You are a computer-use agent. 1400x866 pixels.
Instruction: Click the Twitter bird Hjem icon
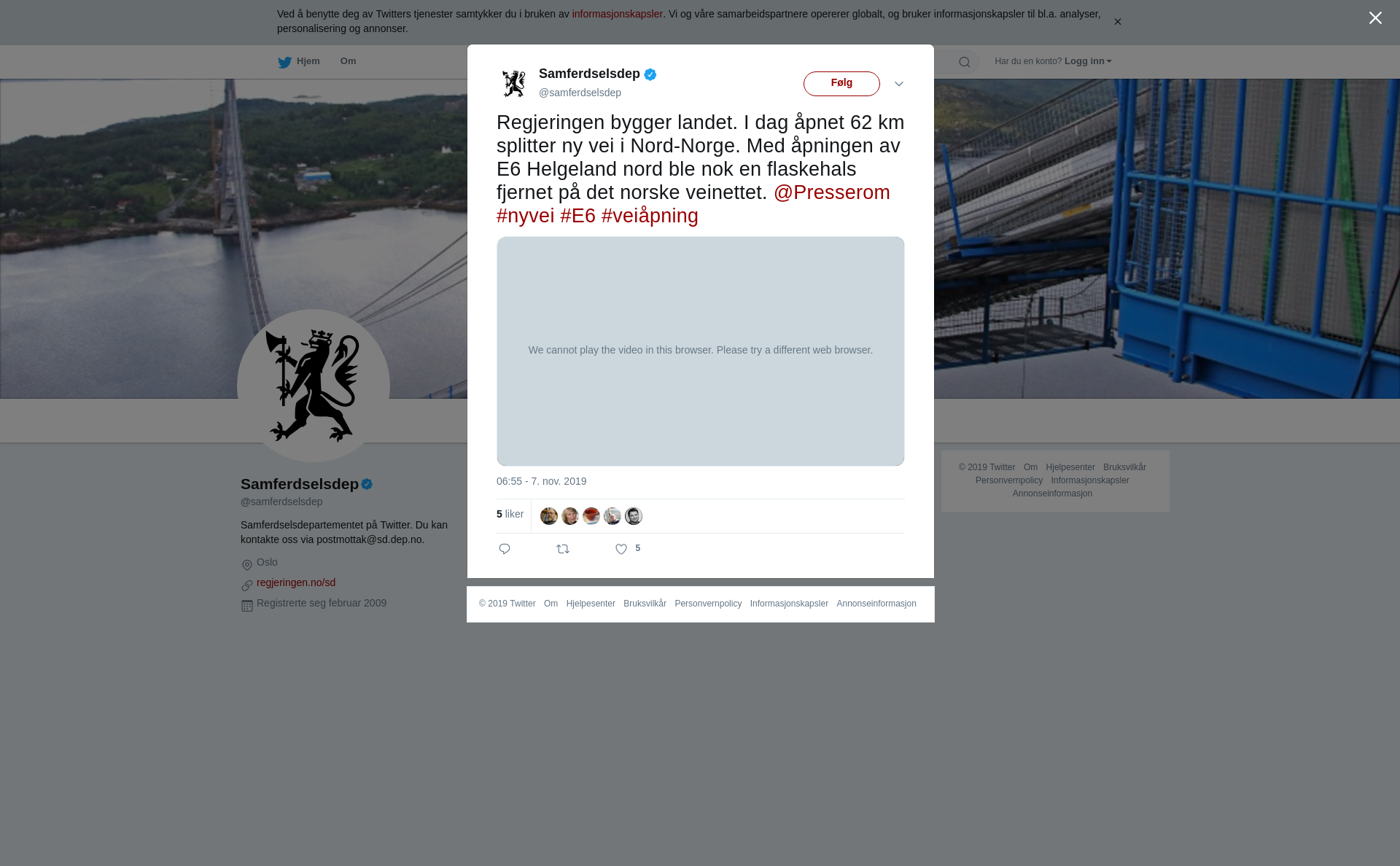coord(284,62)
